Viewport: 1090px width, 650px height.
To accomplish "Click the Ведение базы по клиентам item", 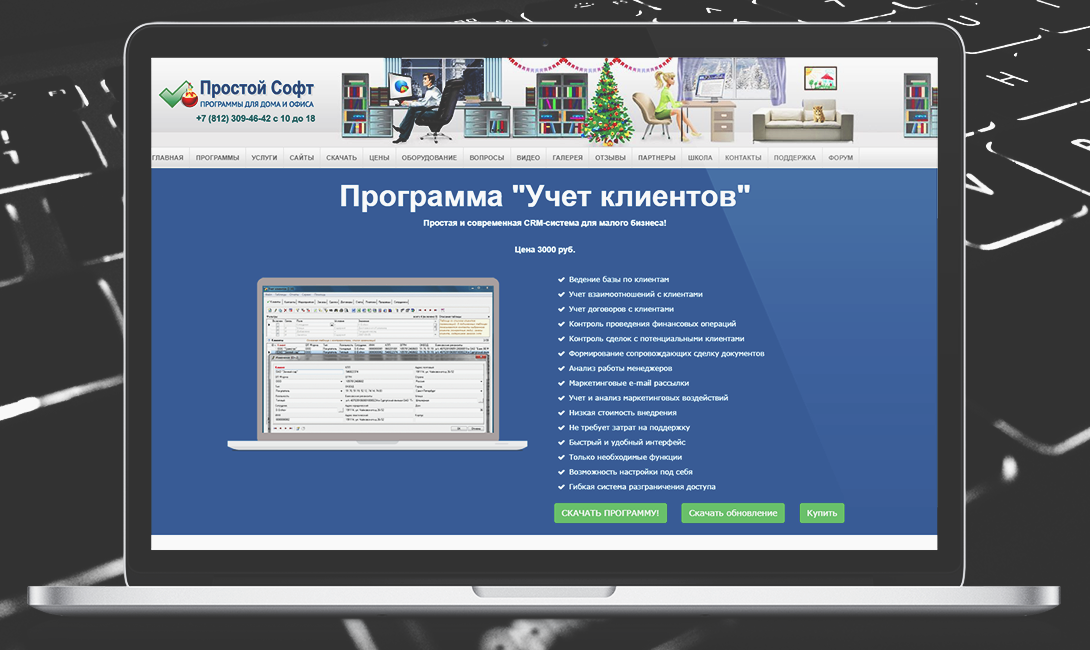I will coord(619,279).
